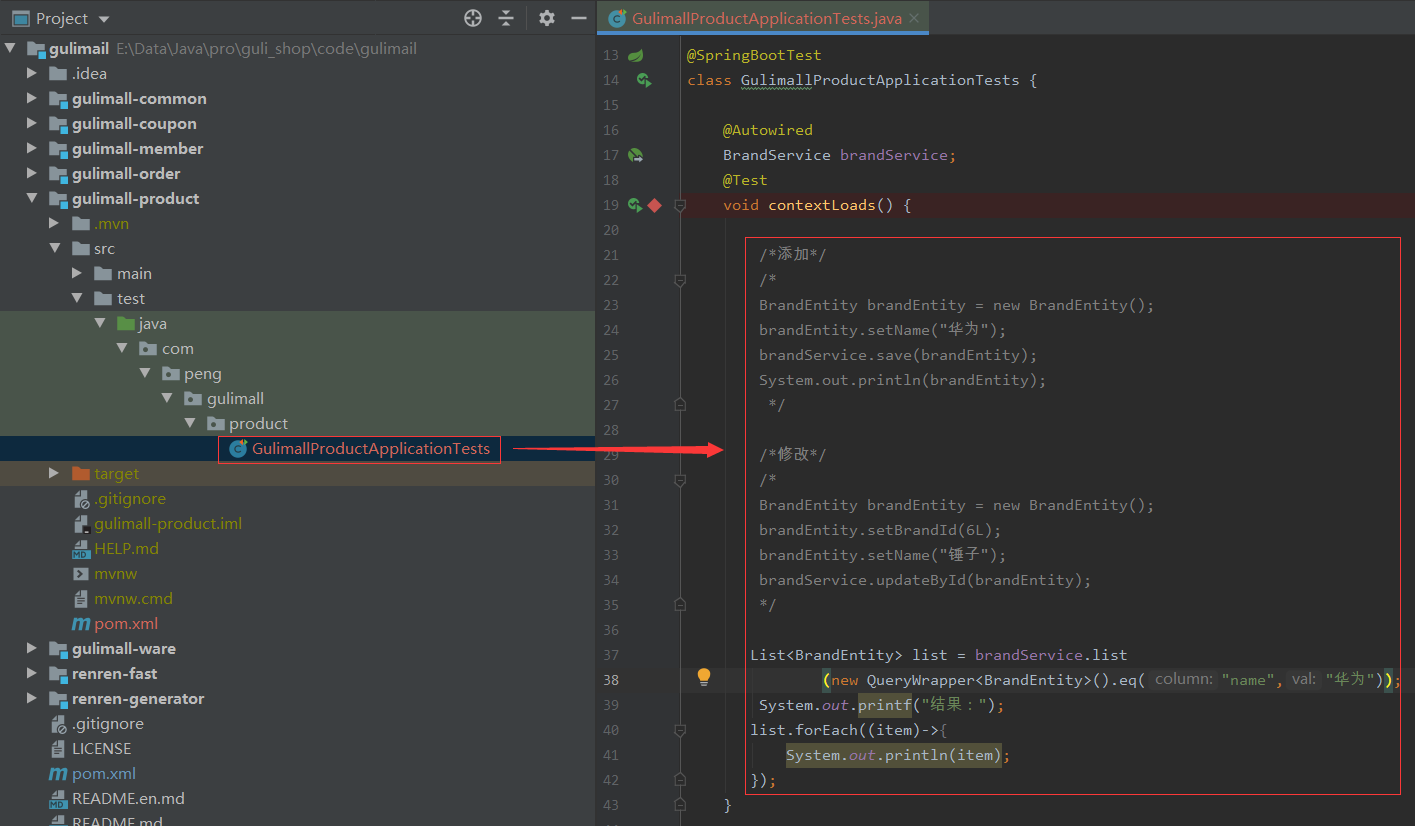The image size is (1415, 826).
Task: Click the LICENSE file icon
Action: [58, 749]
